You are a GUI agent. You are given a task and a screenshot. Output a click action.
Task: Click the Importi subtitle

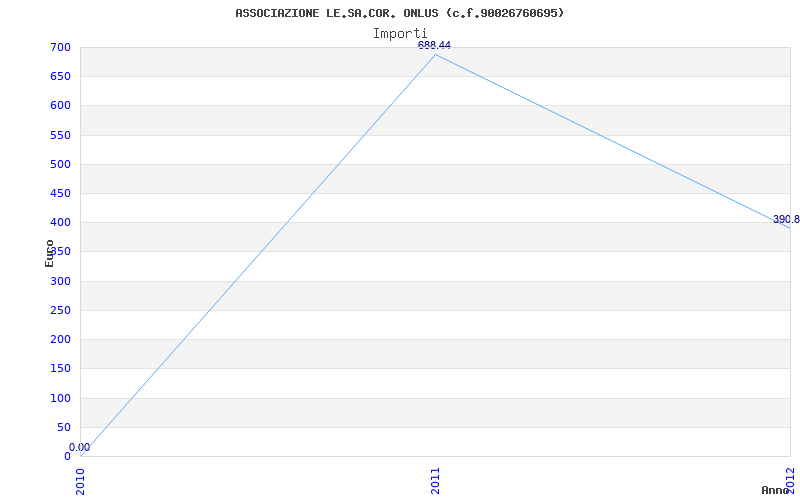[399, 34]
